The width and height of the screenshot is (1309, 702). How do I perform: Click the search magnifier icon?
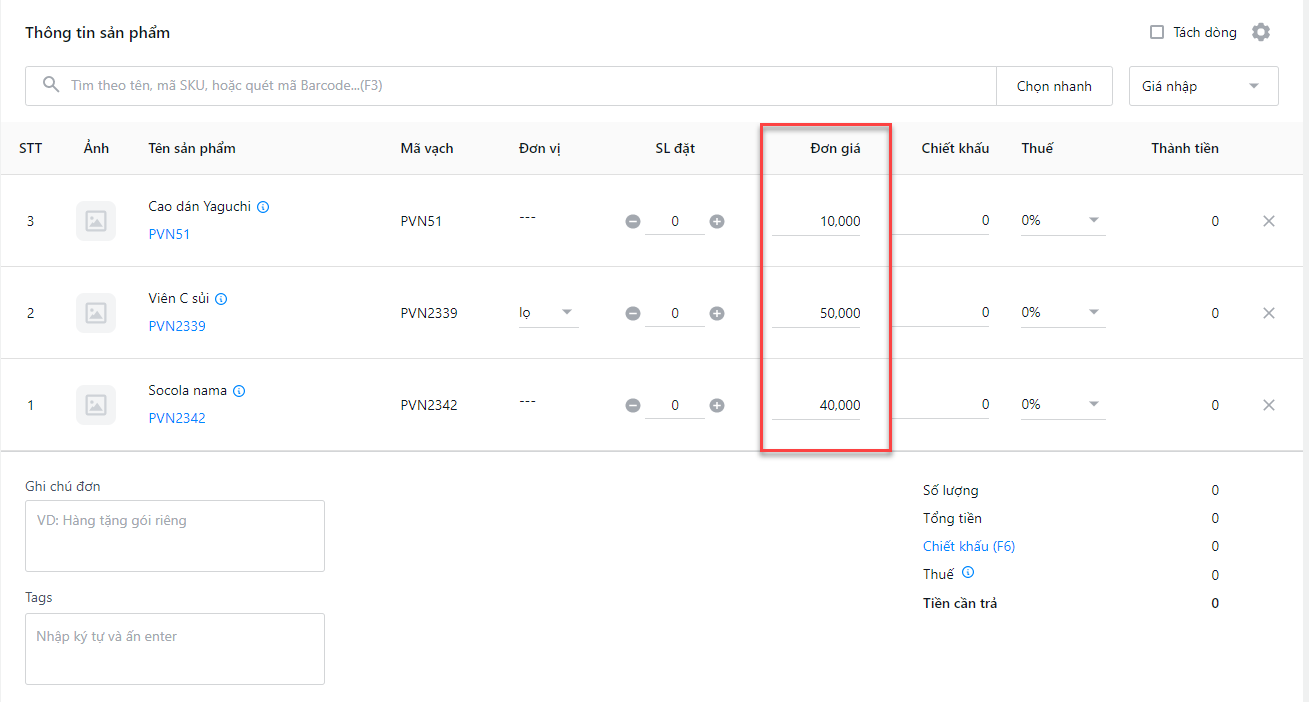point(51,85)
